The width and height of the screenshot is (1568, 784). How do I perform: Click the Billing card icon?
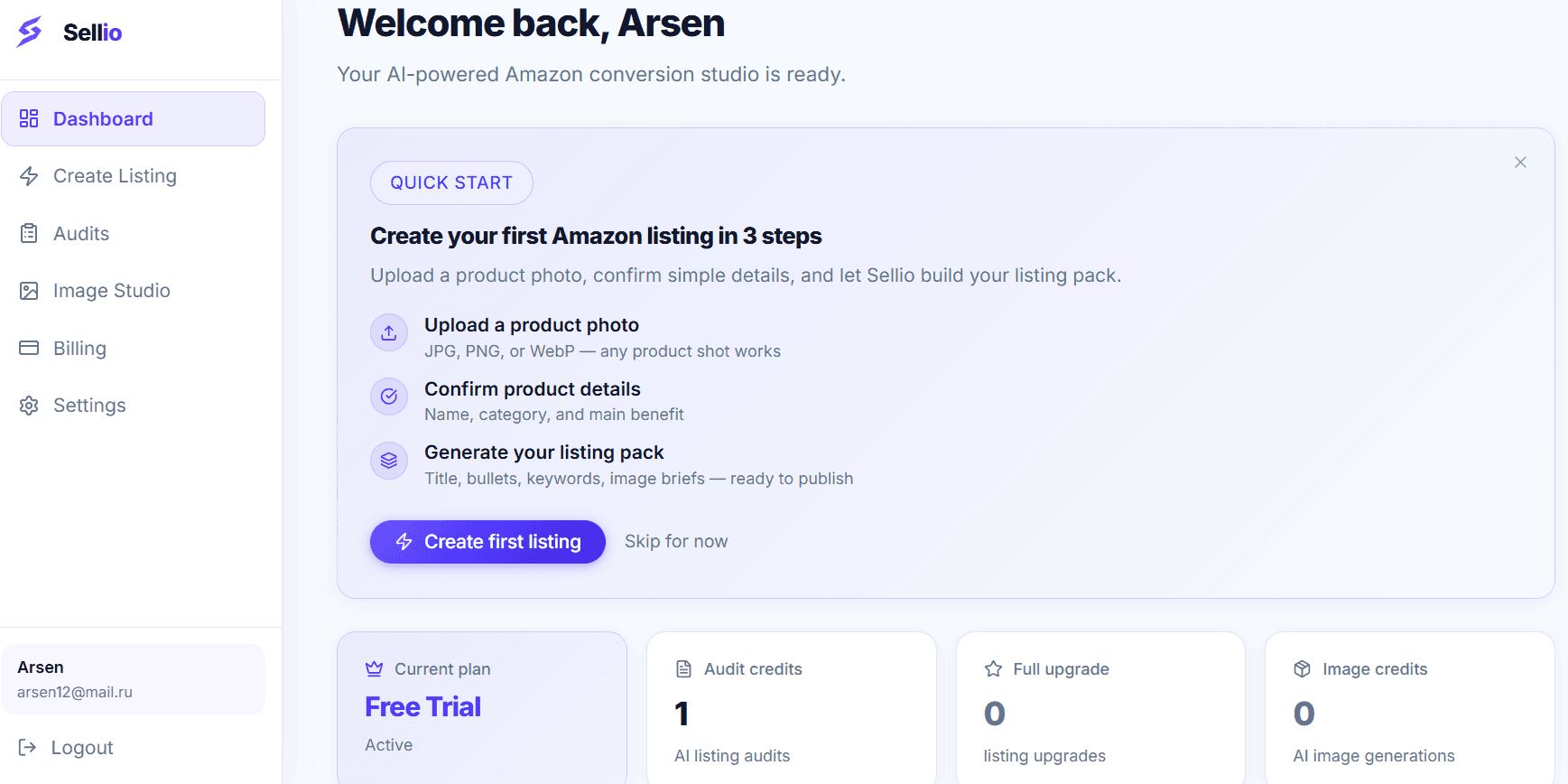[x=29, y=348]
